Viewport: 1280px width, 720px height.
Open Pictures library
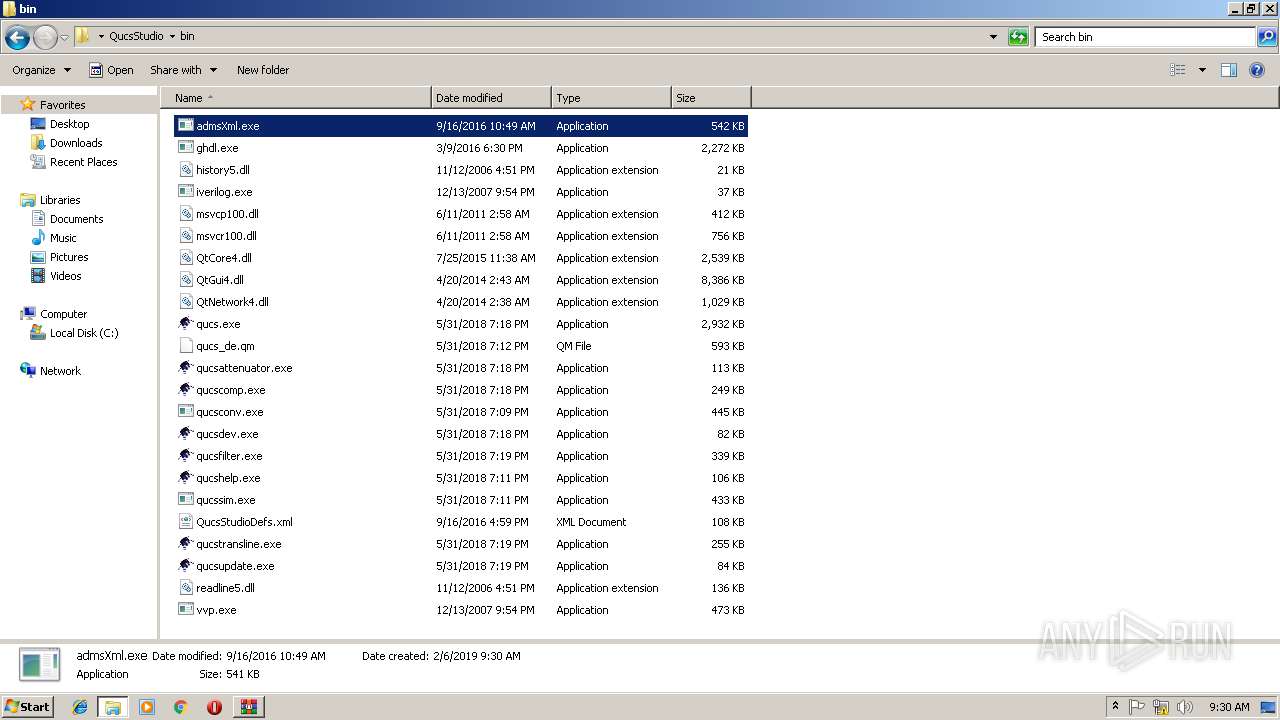[69, 257]
